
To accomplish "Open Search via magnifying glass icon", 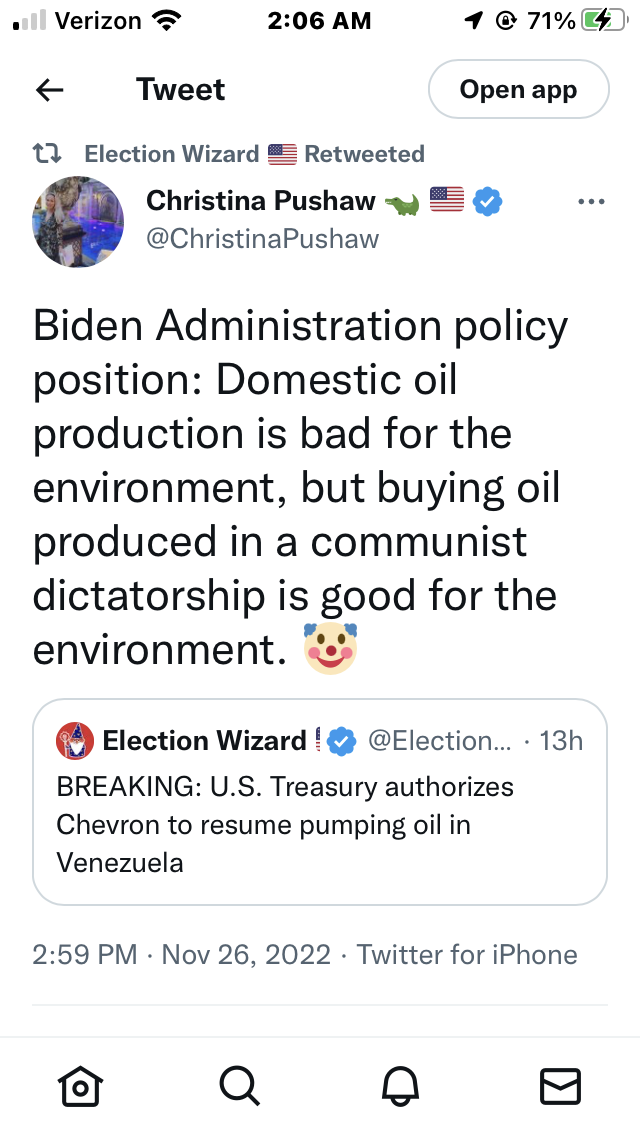I will 240,1086.
